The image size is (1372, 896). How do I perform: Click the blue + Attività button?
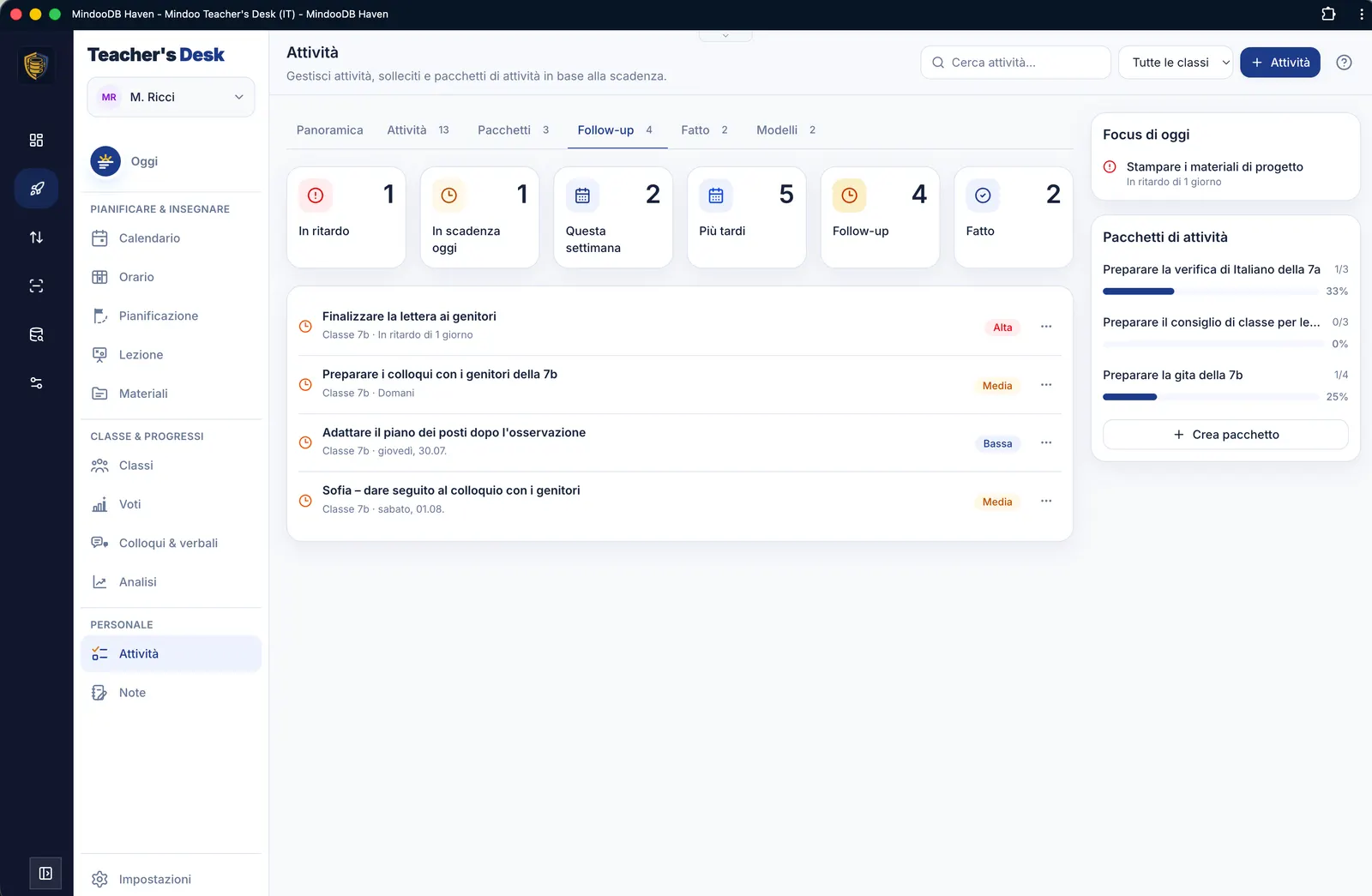1280,63
